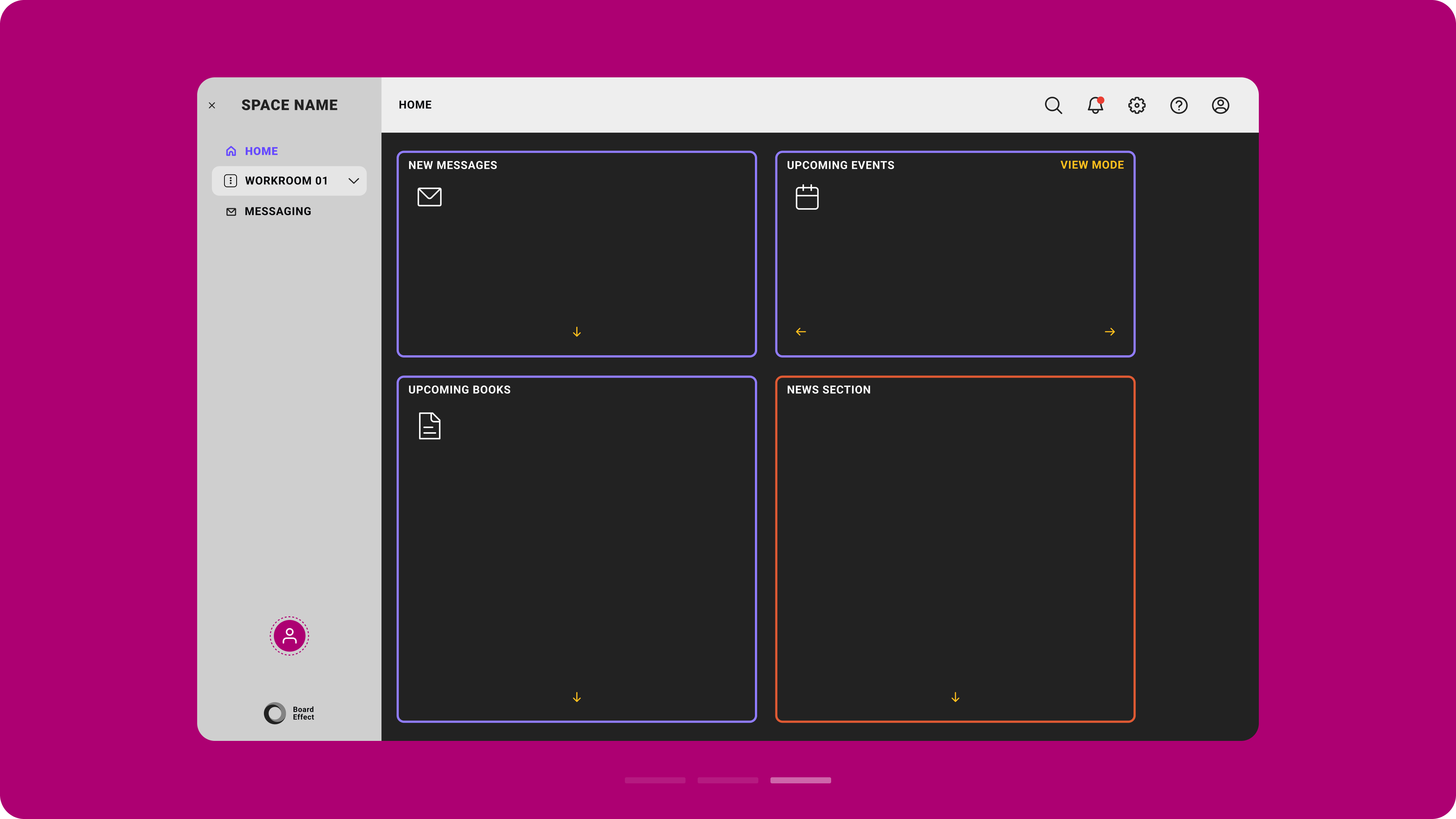
Task: Click the News Section heading
Action: coord(828,389)
